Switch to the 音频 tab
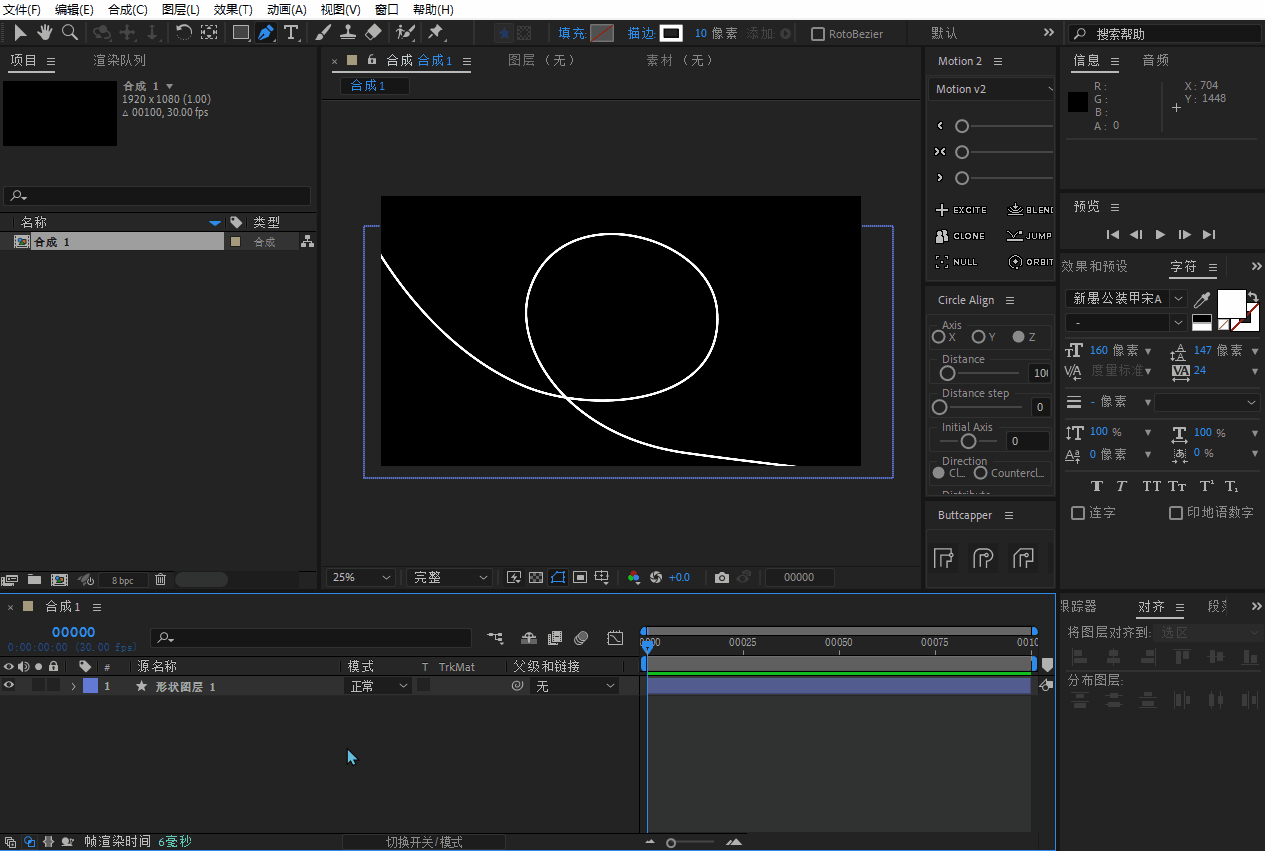 click(1155, 60)
